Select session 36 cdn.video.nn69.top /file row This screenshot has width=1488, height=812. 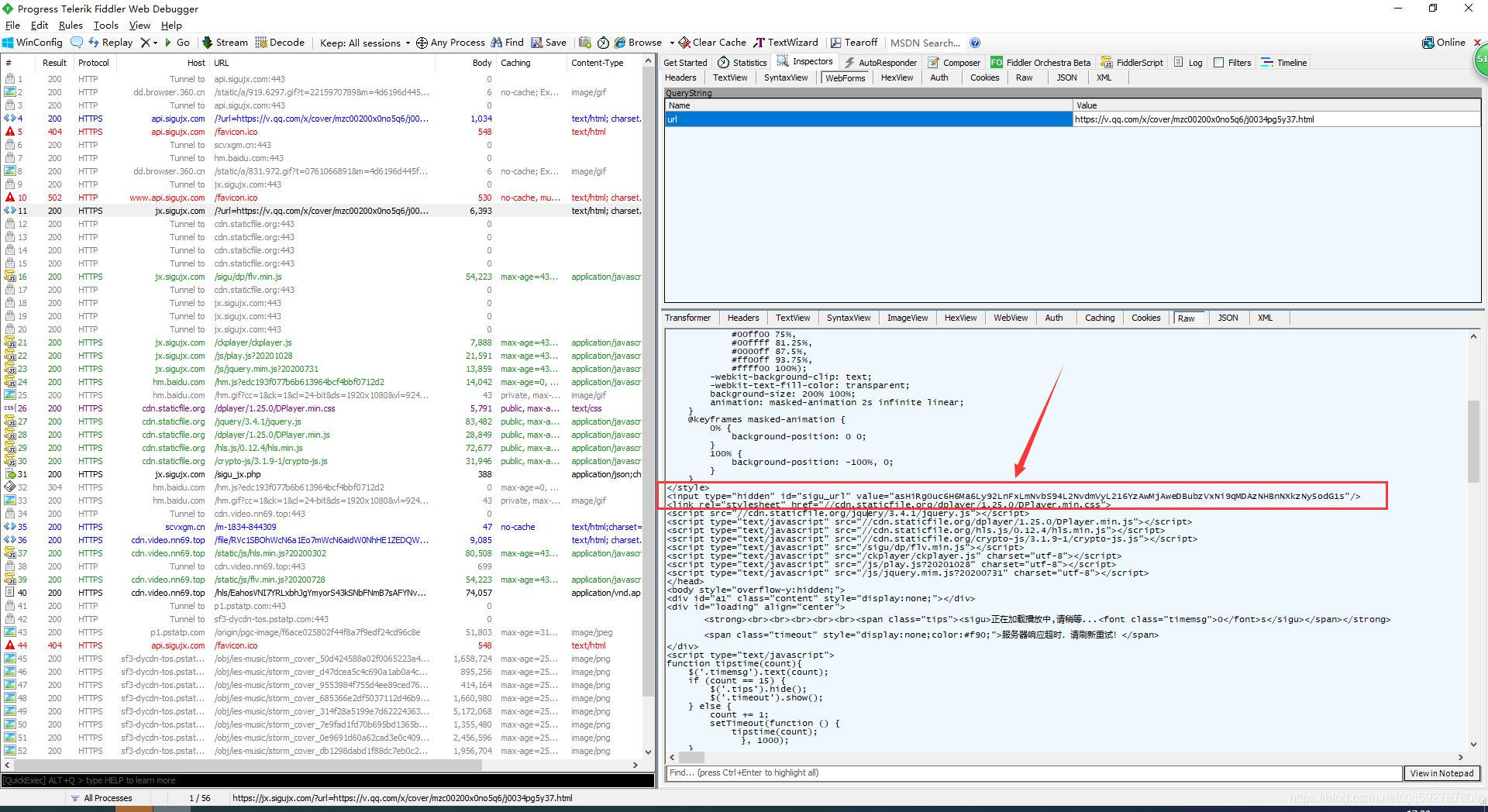pyautogui.click(x=322, y=540)
